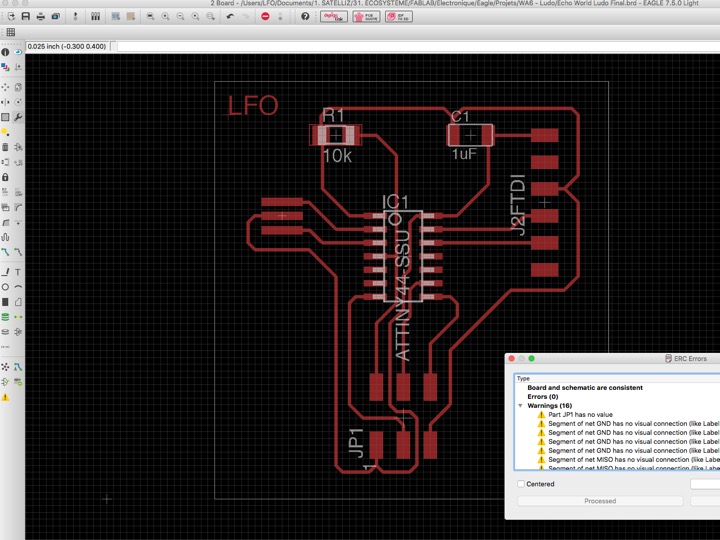Select the Info tool icon
The height and width of the screenshot is (540, 720).
(x=5, y=53)
